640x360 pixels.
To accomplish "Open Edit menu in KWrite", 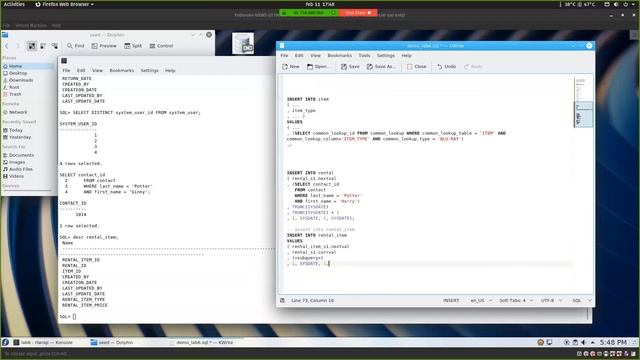I will pos(299,56).
